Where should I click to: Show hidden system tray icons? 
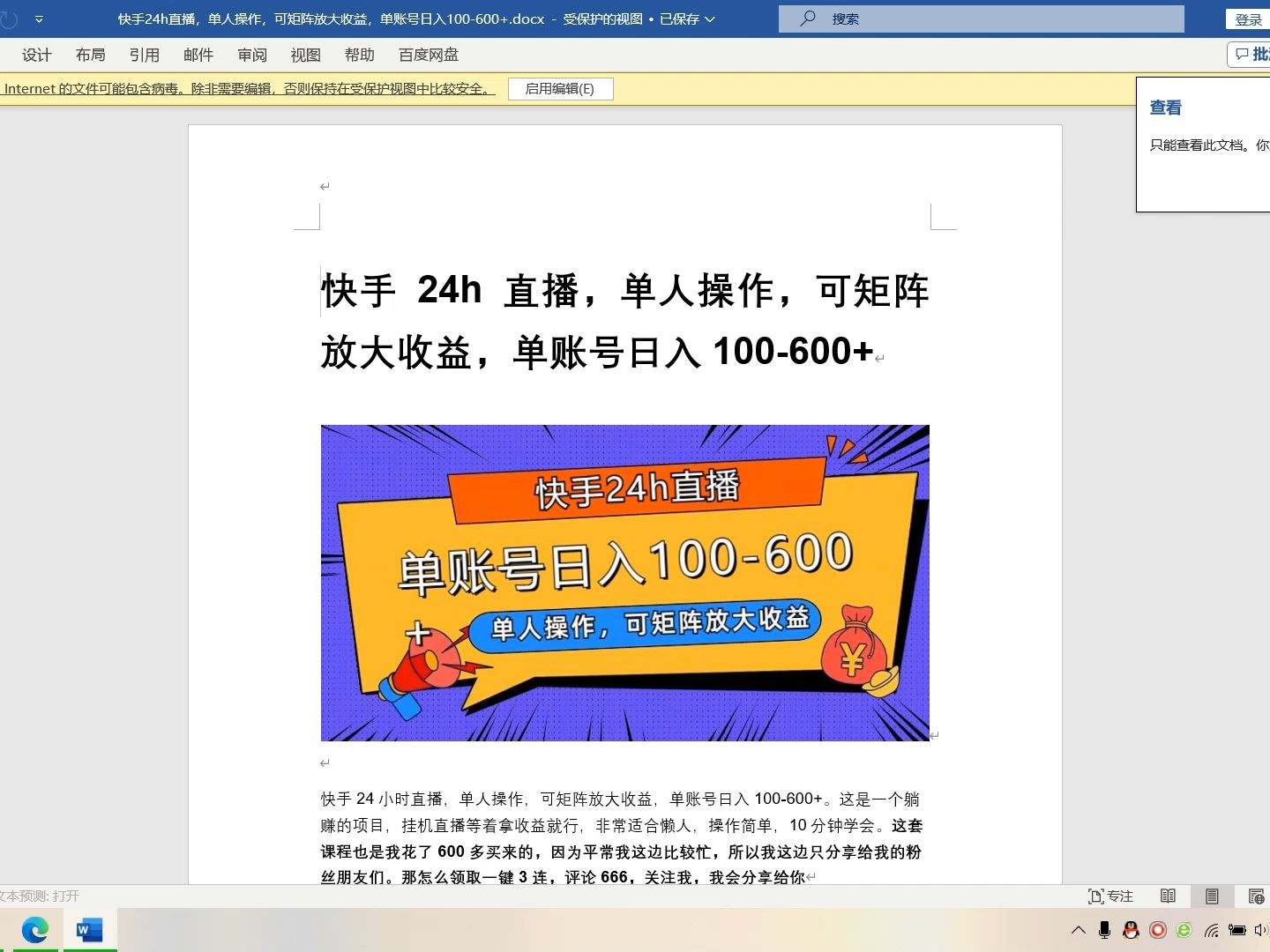1078,930
